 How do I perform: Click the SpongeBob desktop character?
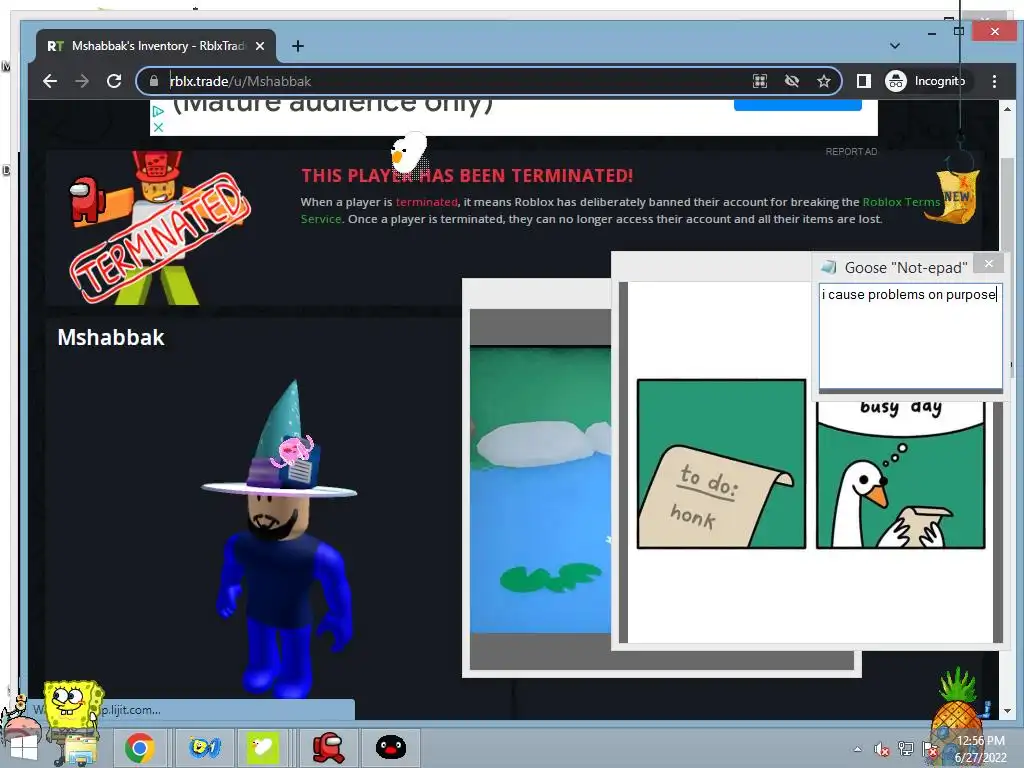72,709
